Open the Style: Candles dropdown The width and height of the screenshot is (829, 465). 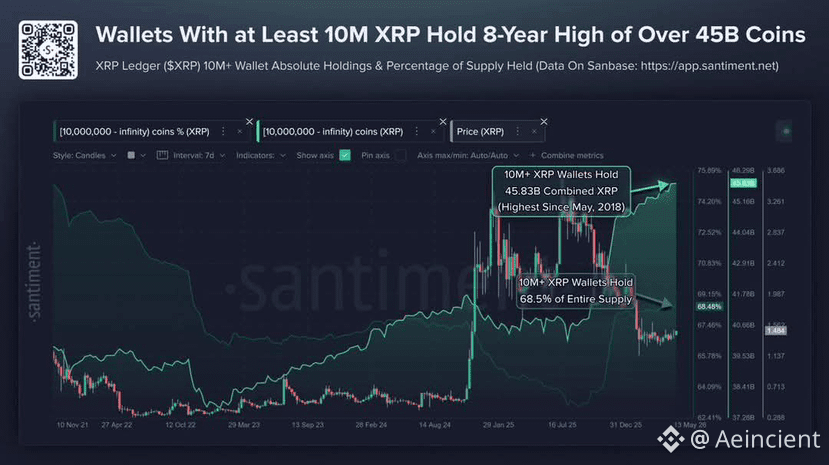click(x=85, y=155)
